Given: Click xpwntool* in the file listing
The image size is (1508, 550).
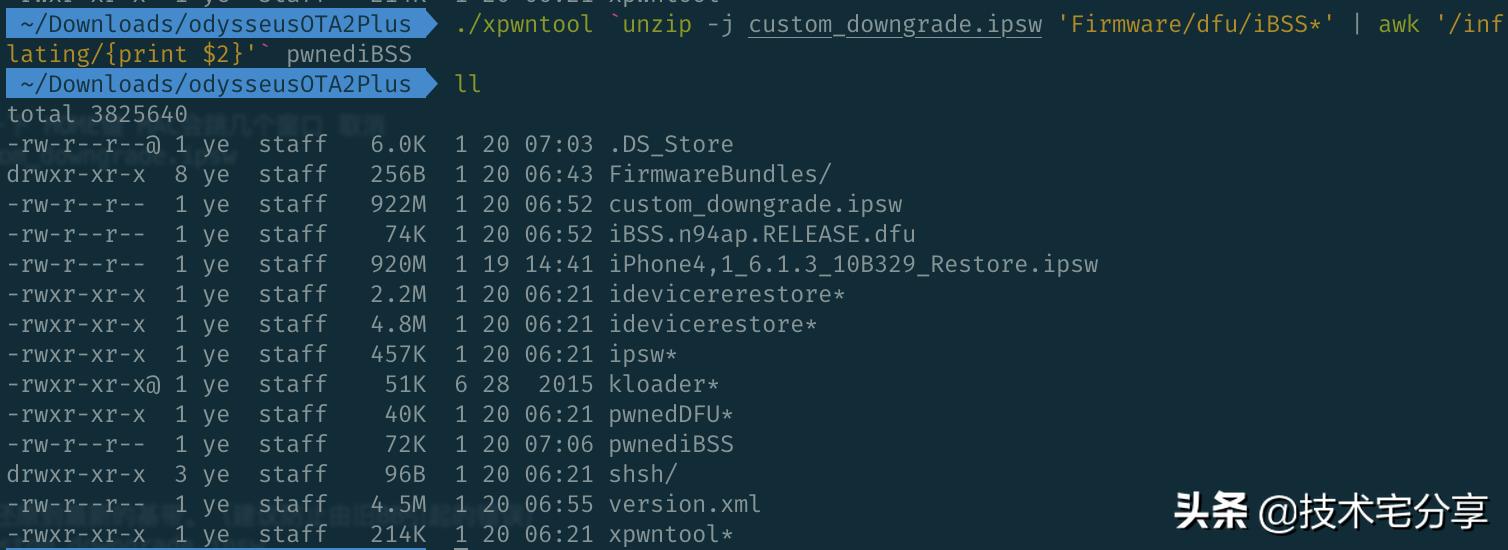Looking at the screenshot, I should point(671,534).
